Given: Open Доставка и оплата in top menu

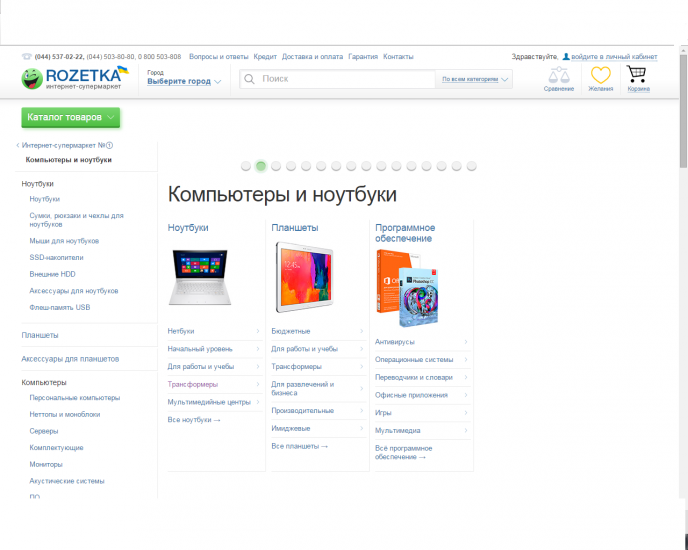Looking at the screenshot, I should pyautogui.click(x=312, y=57).
